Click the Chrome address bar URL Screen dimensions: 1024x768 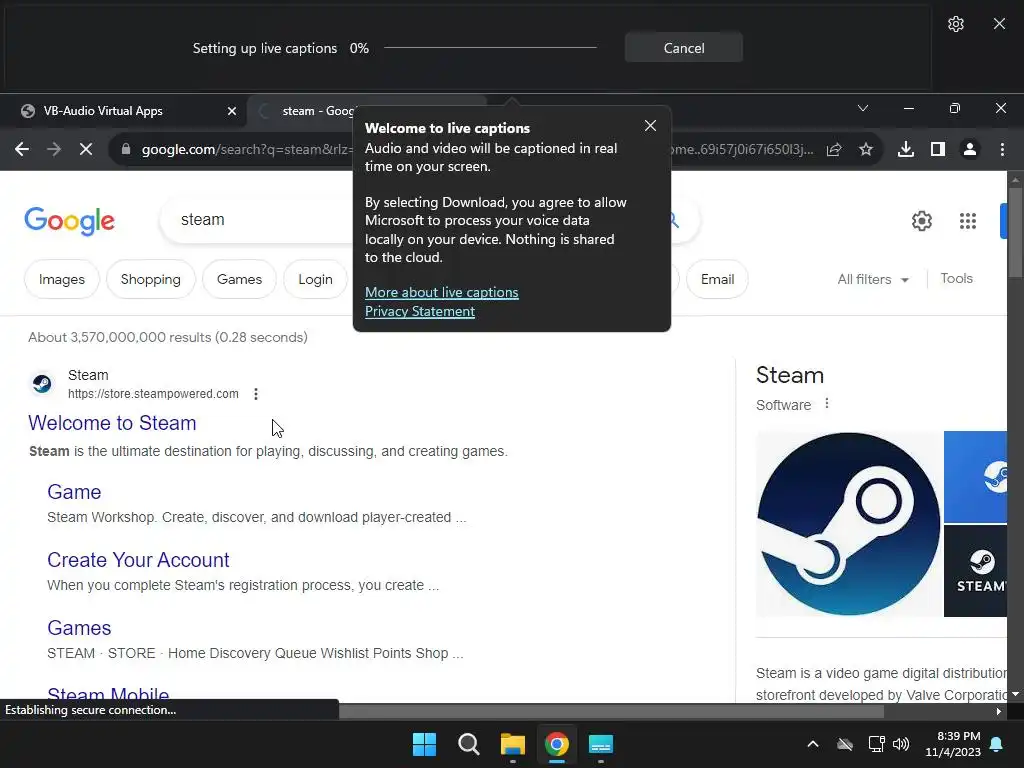coord(247,149)
